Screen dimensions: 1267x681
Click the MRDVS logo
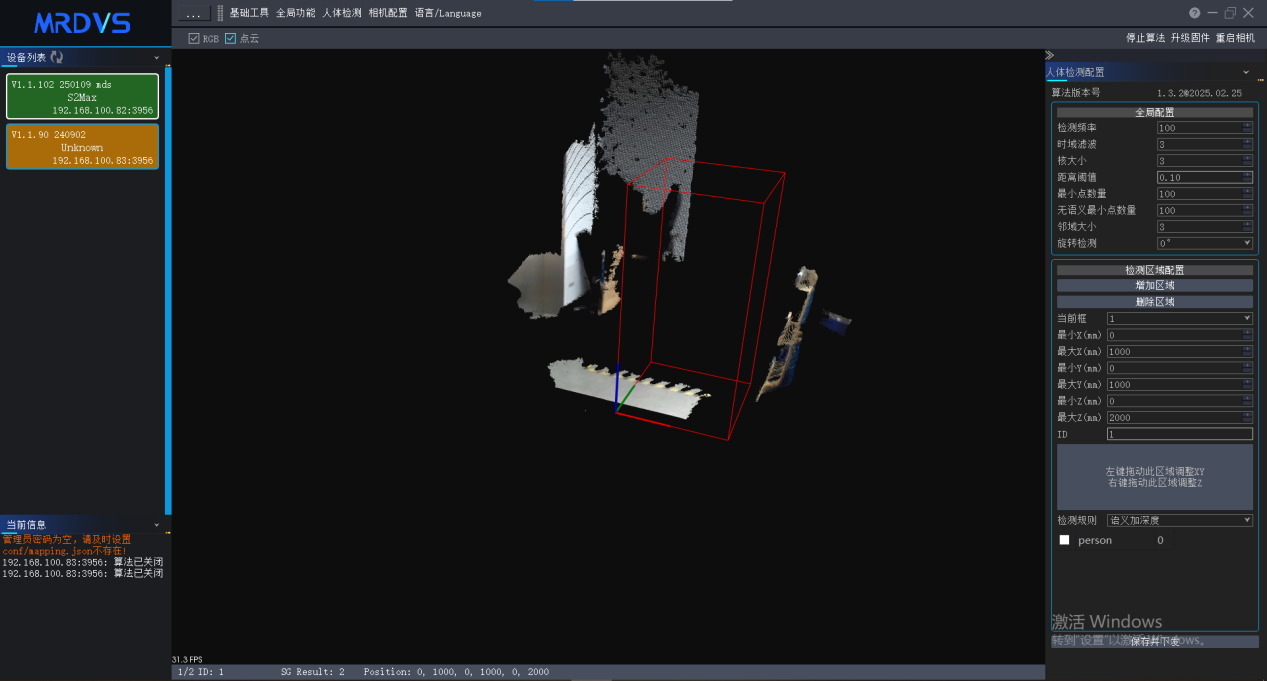pyautogui.click(x=82, y=23)
